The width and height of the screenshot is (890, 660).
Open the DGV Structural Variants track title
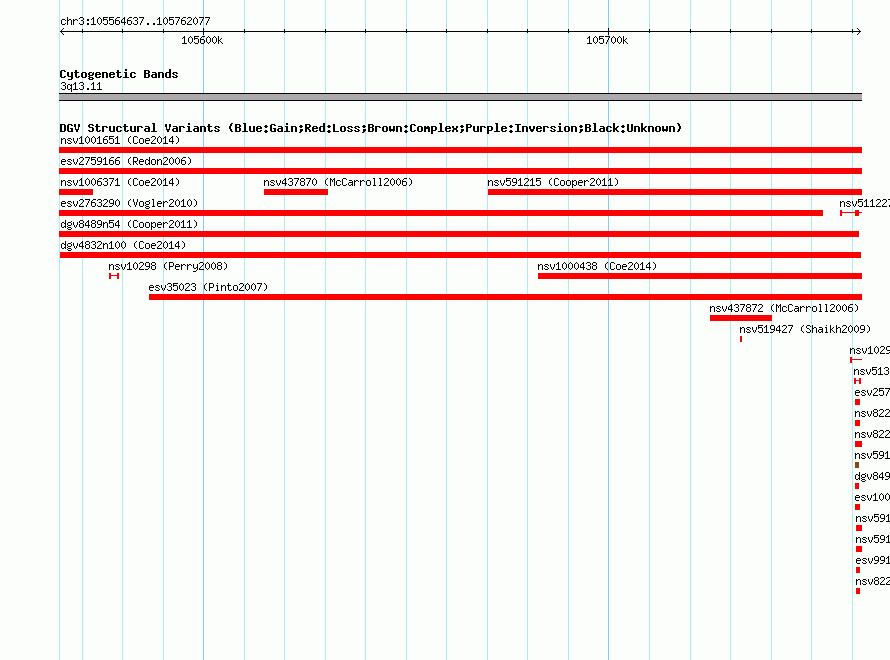pos(371,128)
